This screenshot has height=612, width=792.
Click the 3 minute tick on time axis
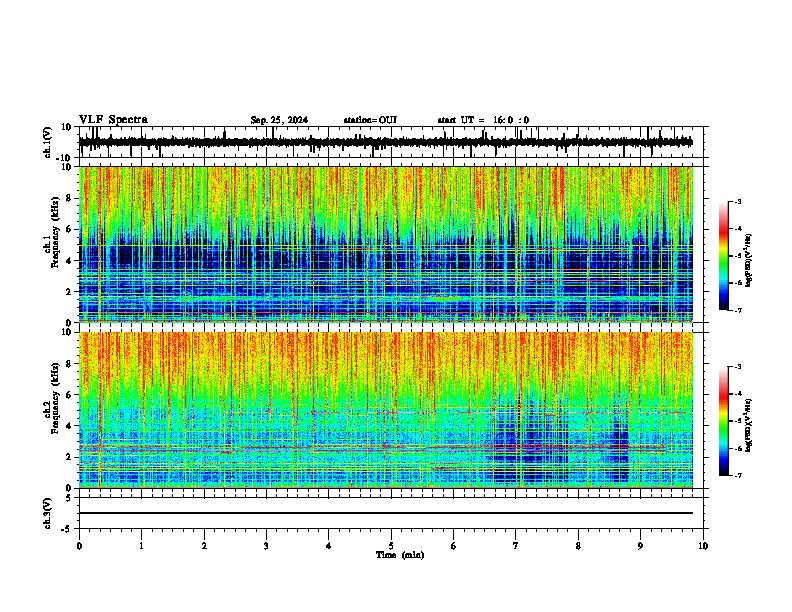click(266, 546)
